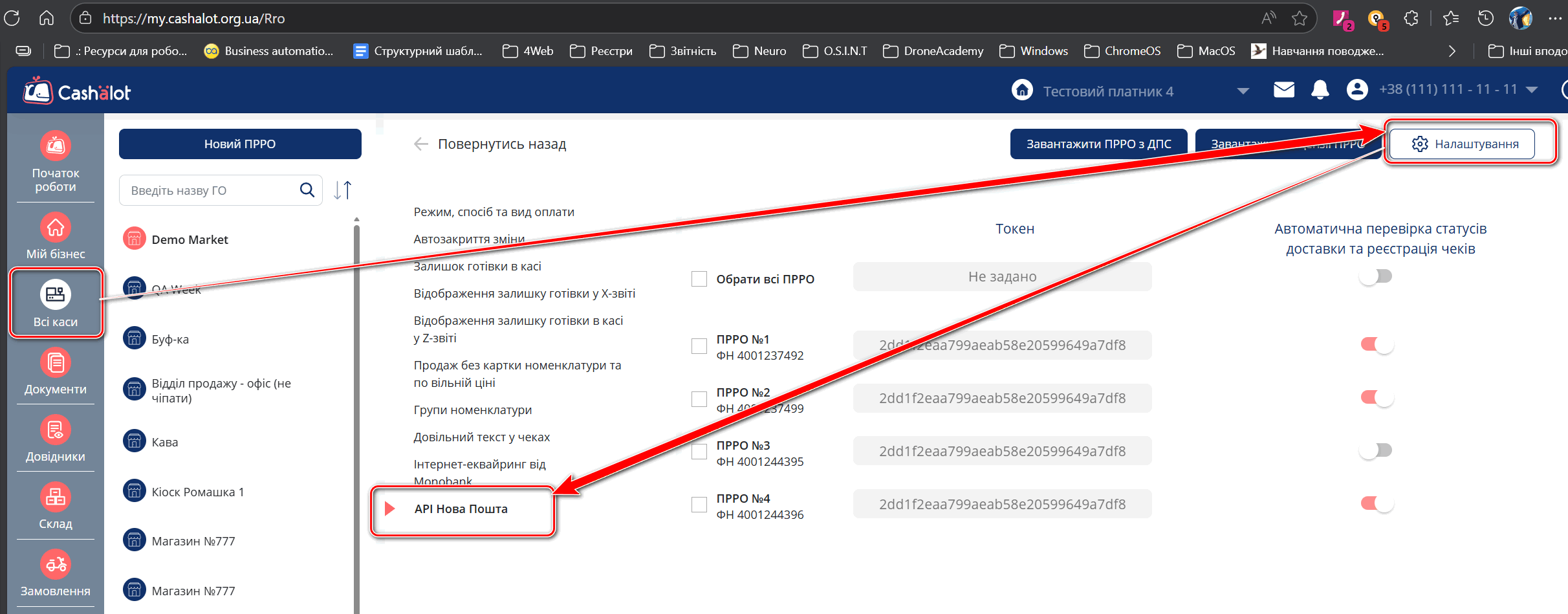Open the phone number account dropdown
The width and height of the screenshot is (1568, 614).
[1531, 90]
